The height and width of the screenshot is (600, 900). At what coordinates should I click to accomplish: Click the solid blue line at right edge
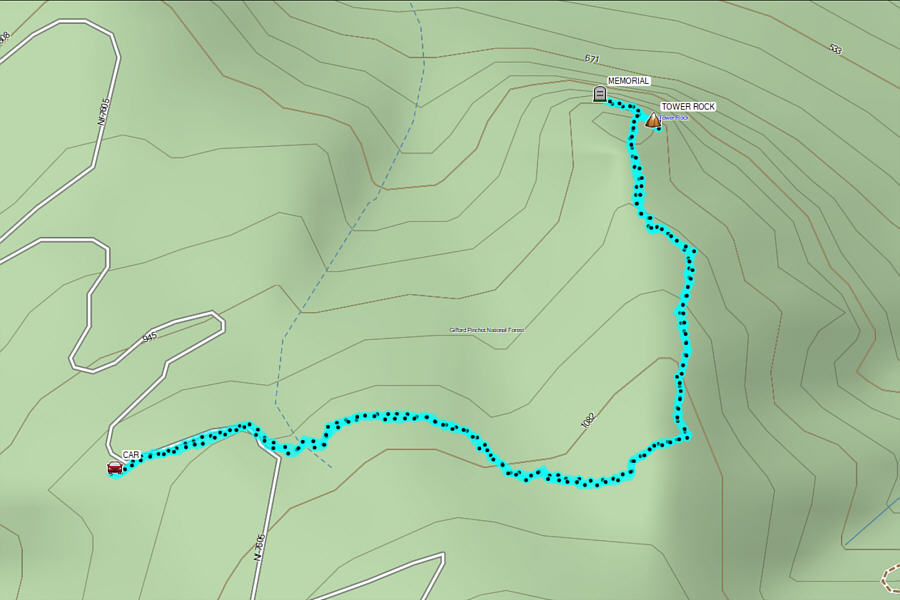pos(872,525)
